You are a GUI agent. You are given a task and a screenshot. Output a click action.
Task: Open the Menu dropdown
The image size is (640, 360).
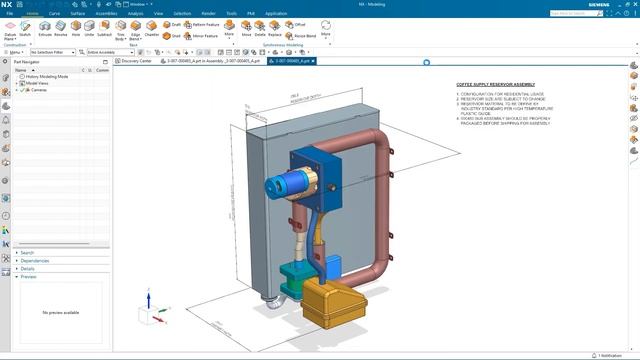[x=13, y=52]
